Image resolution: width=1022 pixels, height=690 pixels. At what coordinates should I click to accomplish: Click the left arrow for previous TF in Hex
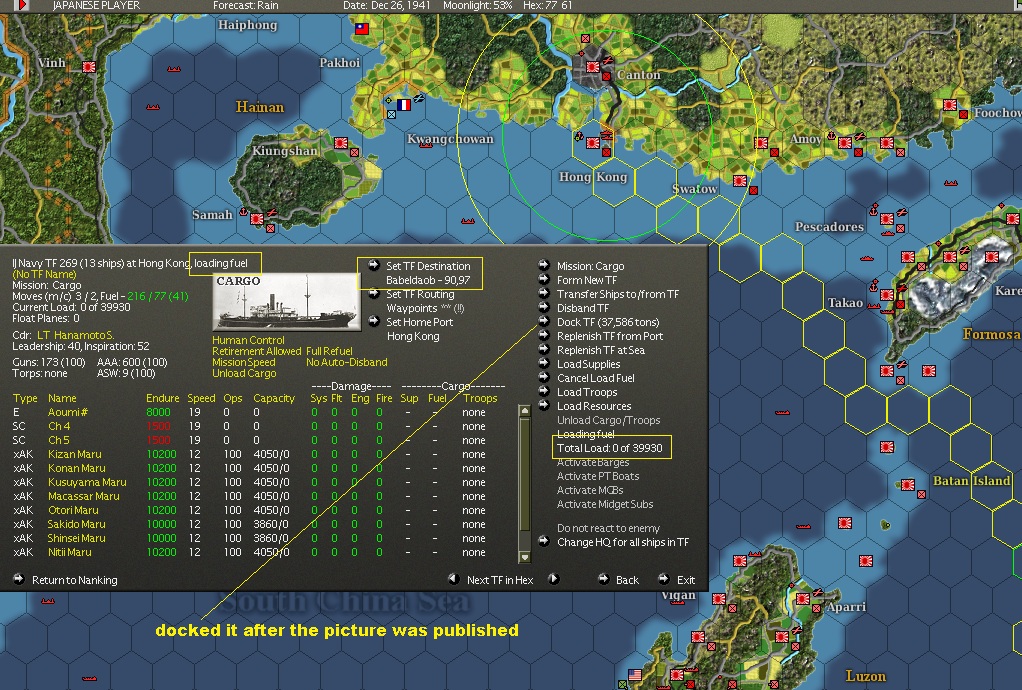pos(454,579)
